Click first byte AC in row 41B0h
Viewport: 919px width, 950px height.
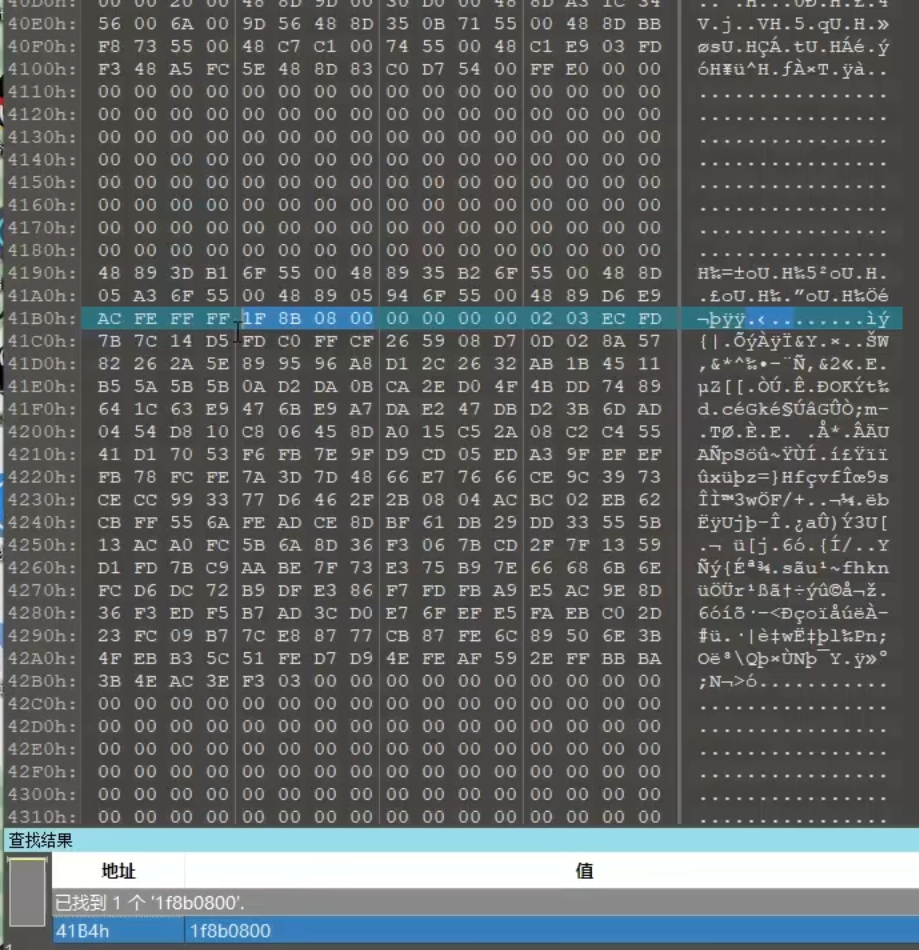109,319
